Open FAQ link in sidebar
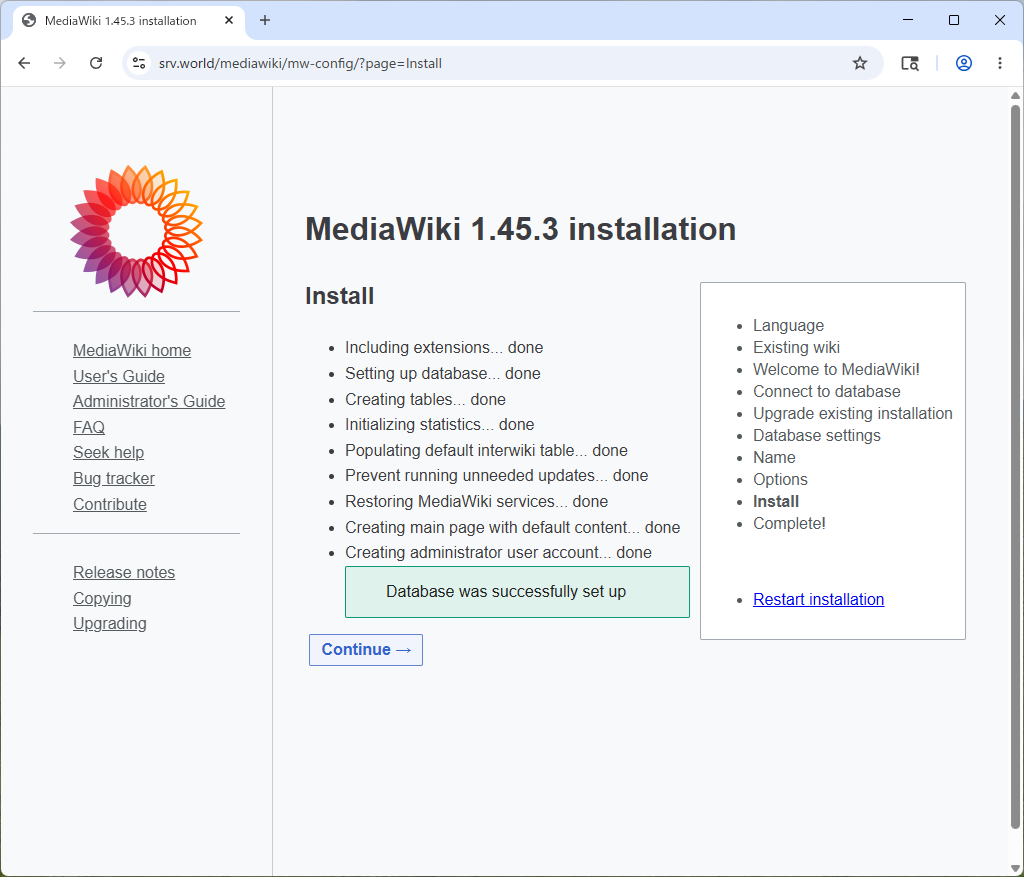Image resolution: width=1024 pixels, height=877 pixels. click(x=89, y=428)
